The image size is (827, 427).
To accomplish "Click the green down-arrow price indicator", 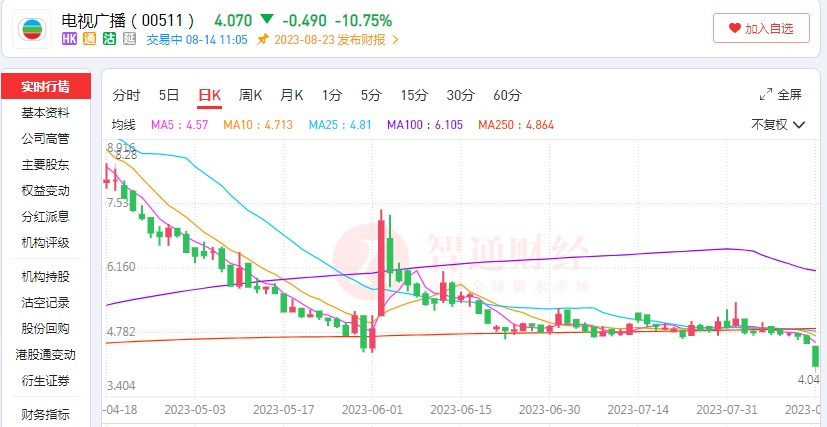I will click(x=266, y=20).
